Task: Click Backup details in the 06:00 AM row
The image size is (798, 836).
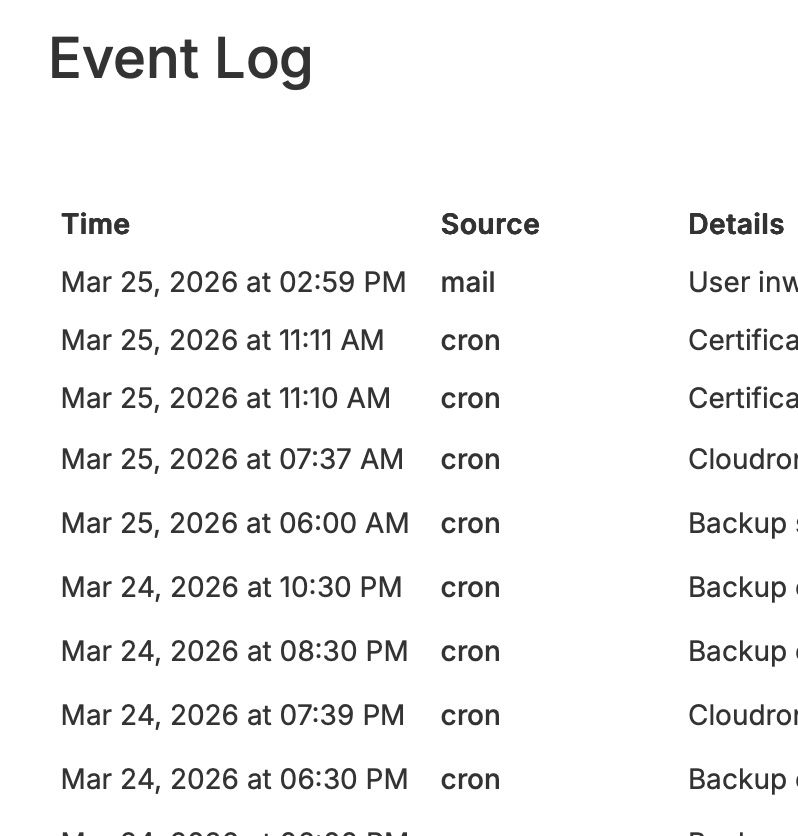Action: tap(740, 524)
